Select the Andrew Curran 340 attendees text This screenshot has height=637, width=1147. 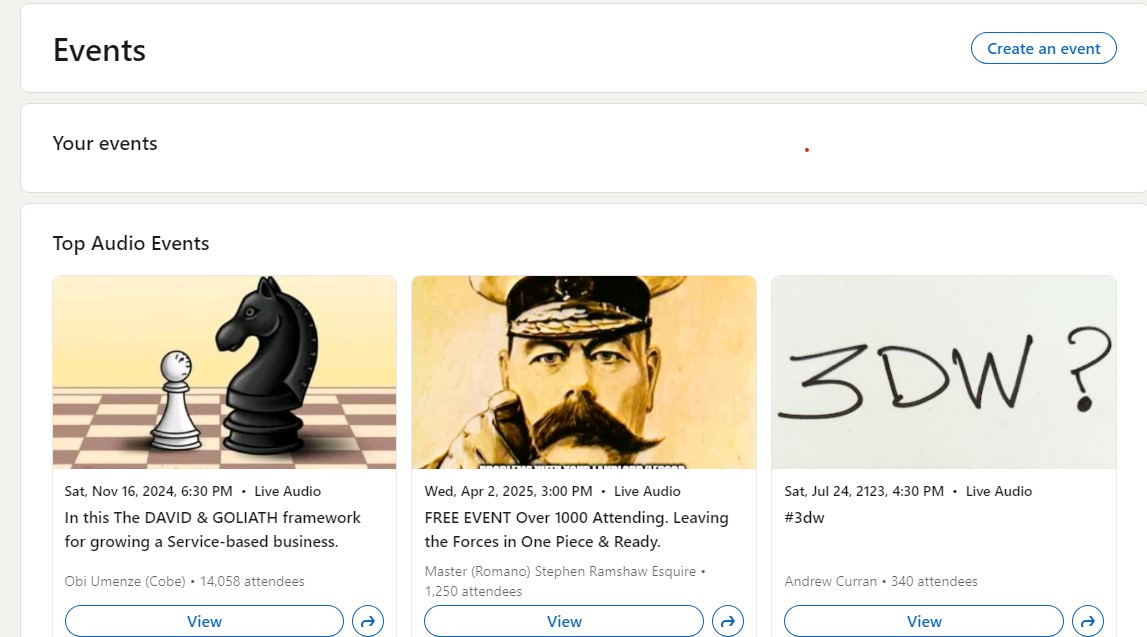click(x=881, y=581)
